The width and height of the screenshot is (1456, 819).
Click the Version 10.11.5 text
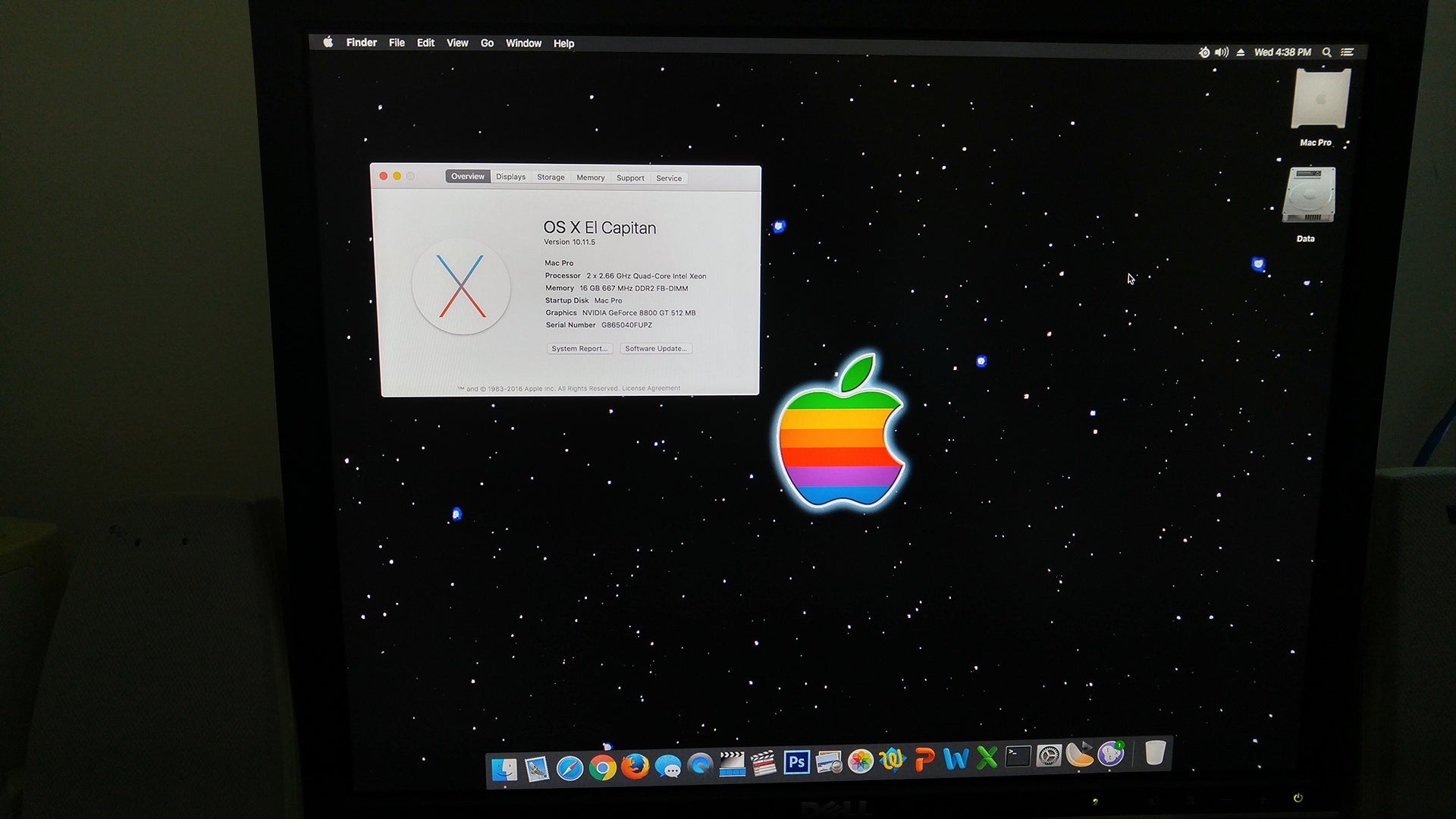point(570,242)
